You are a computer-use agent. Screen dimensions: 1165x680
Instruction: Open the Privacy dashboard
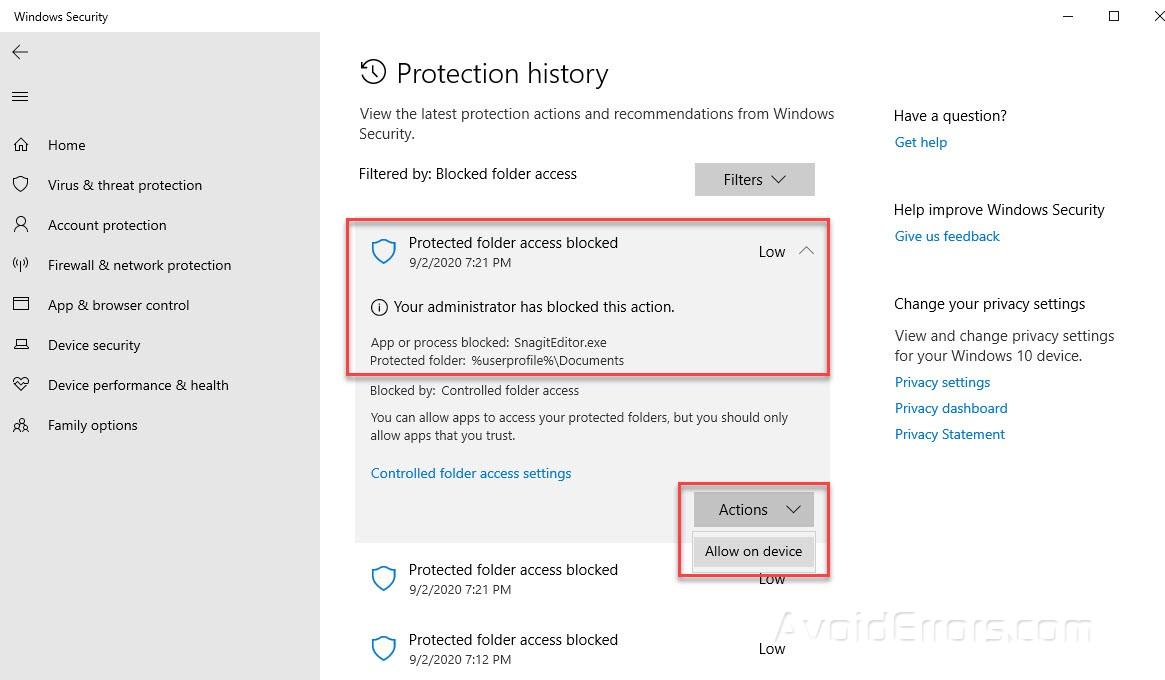point(951,408)
